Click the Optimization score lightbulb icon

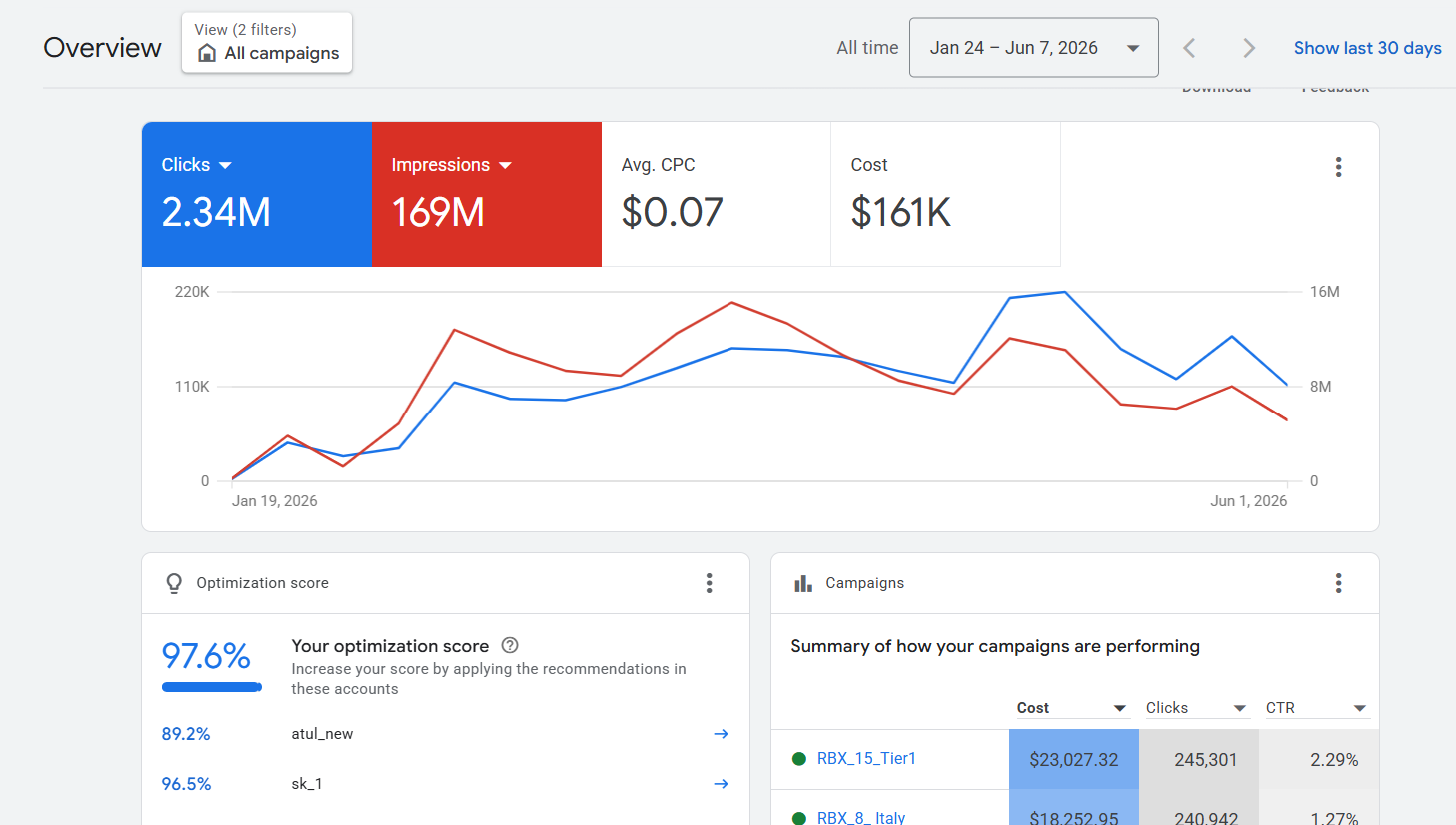pos(174,583)
